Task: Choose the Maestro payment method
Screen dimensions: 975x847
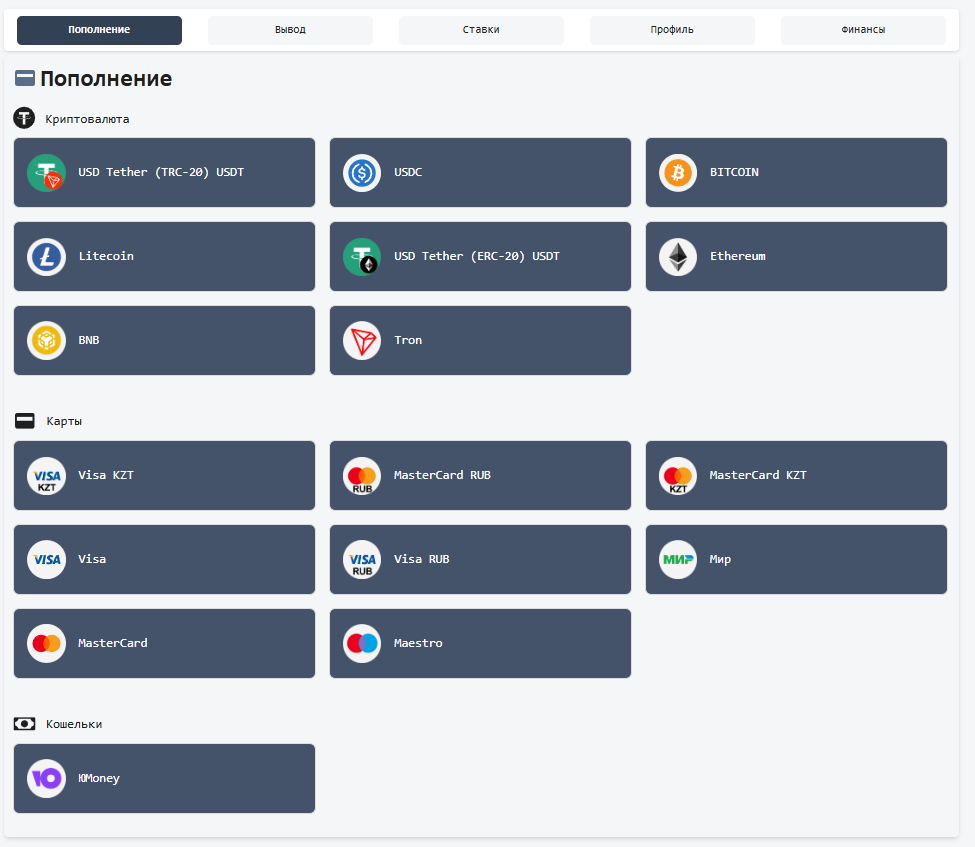Action: pyautogui.click(x=480, y=643)
